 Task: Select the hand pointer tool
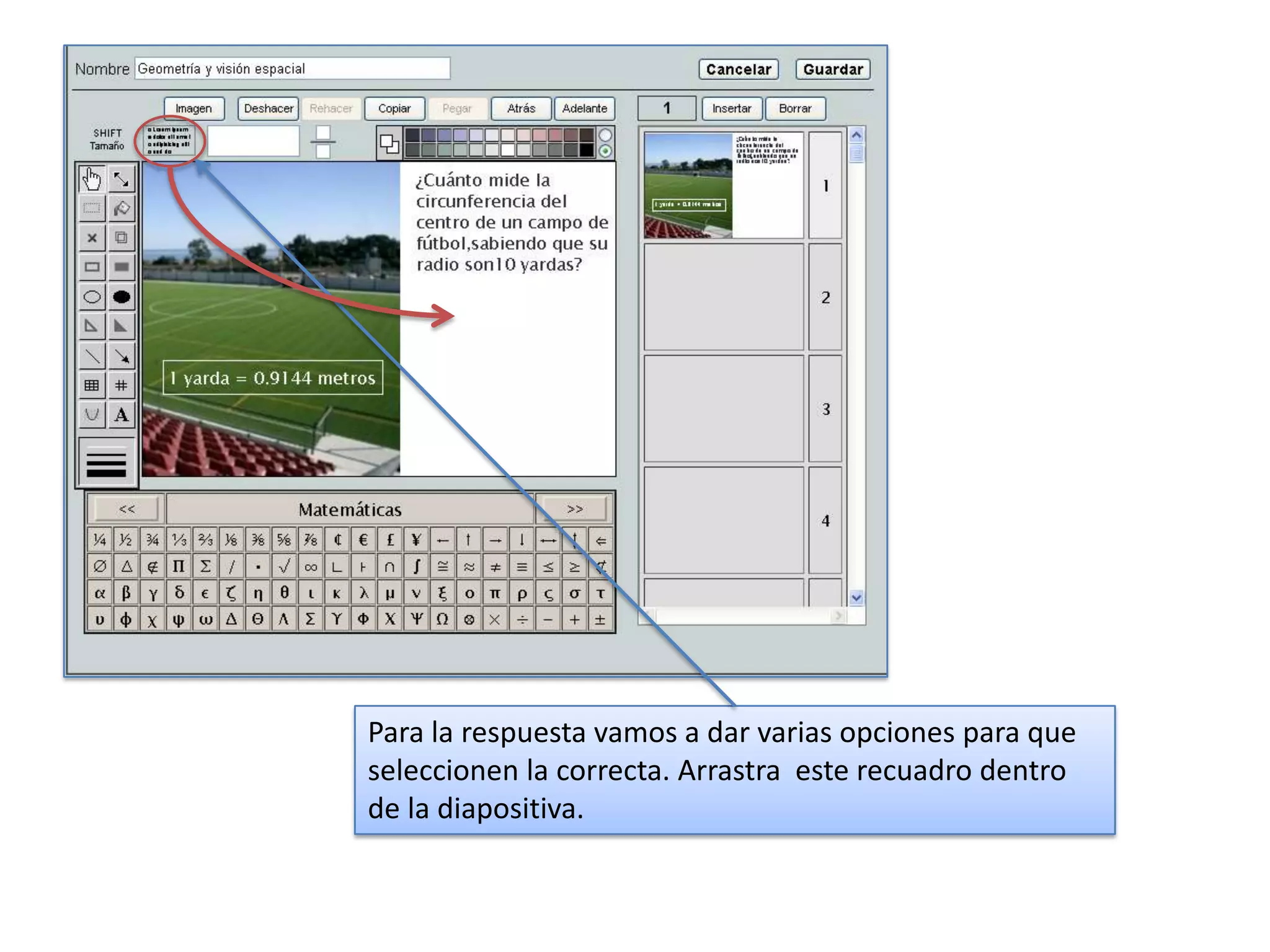(x=92, y=179)
